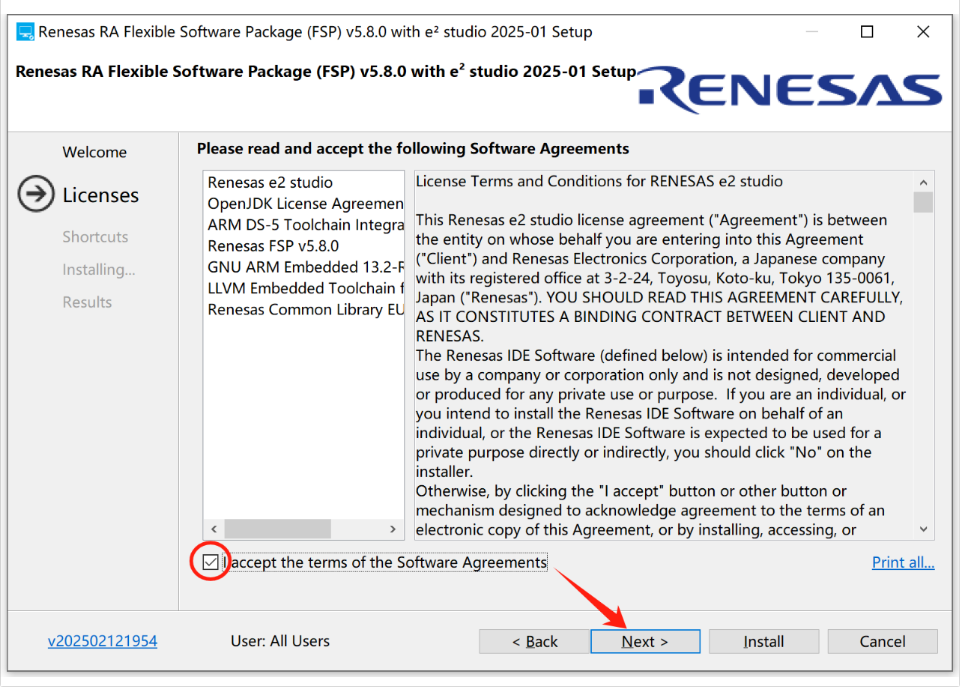Click the license list's right scroll arrow
960x687 pixels.
click(392, 529)
